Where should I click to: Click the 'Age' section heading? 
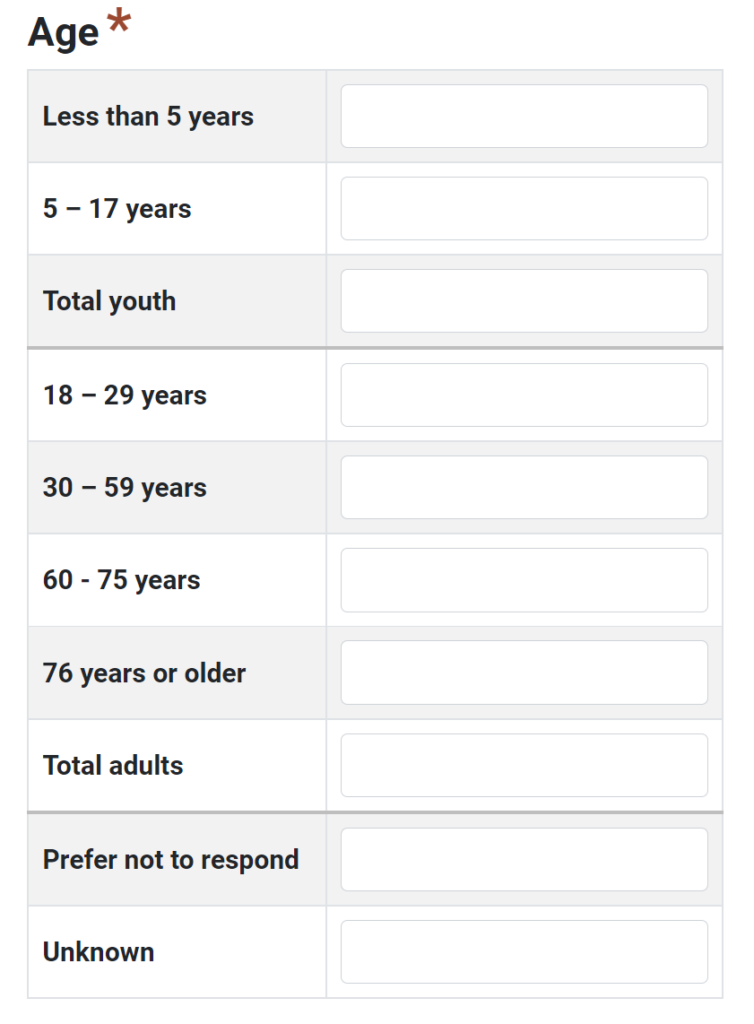[64, 33]
